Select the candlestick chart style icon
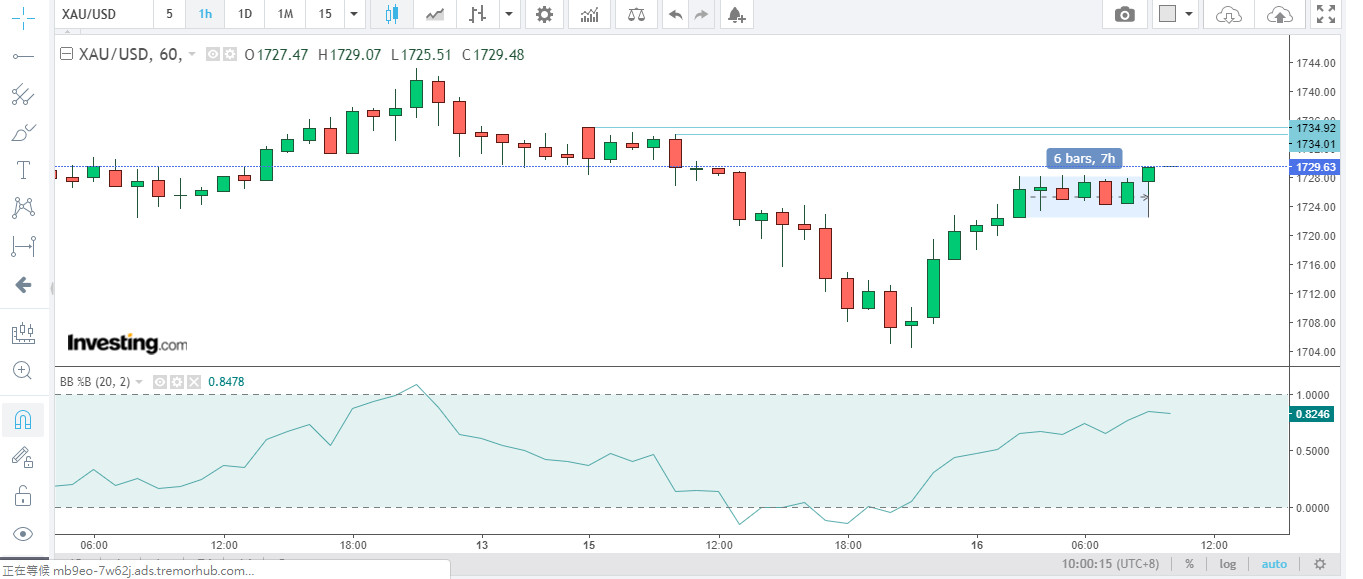This screenshot has height=579, width=1363. tap(391, 14)
